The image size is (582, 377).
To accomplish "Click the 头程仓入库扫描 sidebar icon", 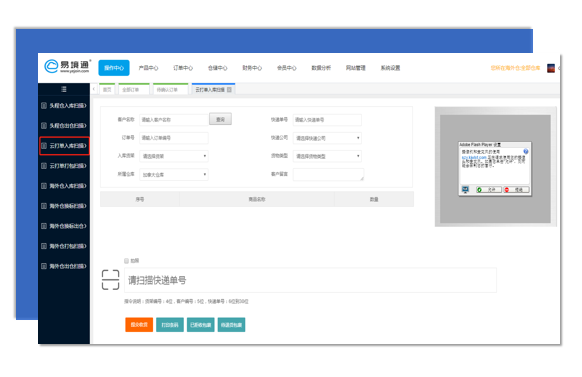I will [x=44, y=106].
